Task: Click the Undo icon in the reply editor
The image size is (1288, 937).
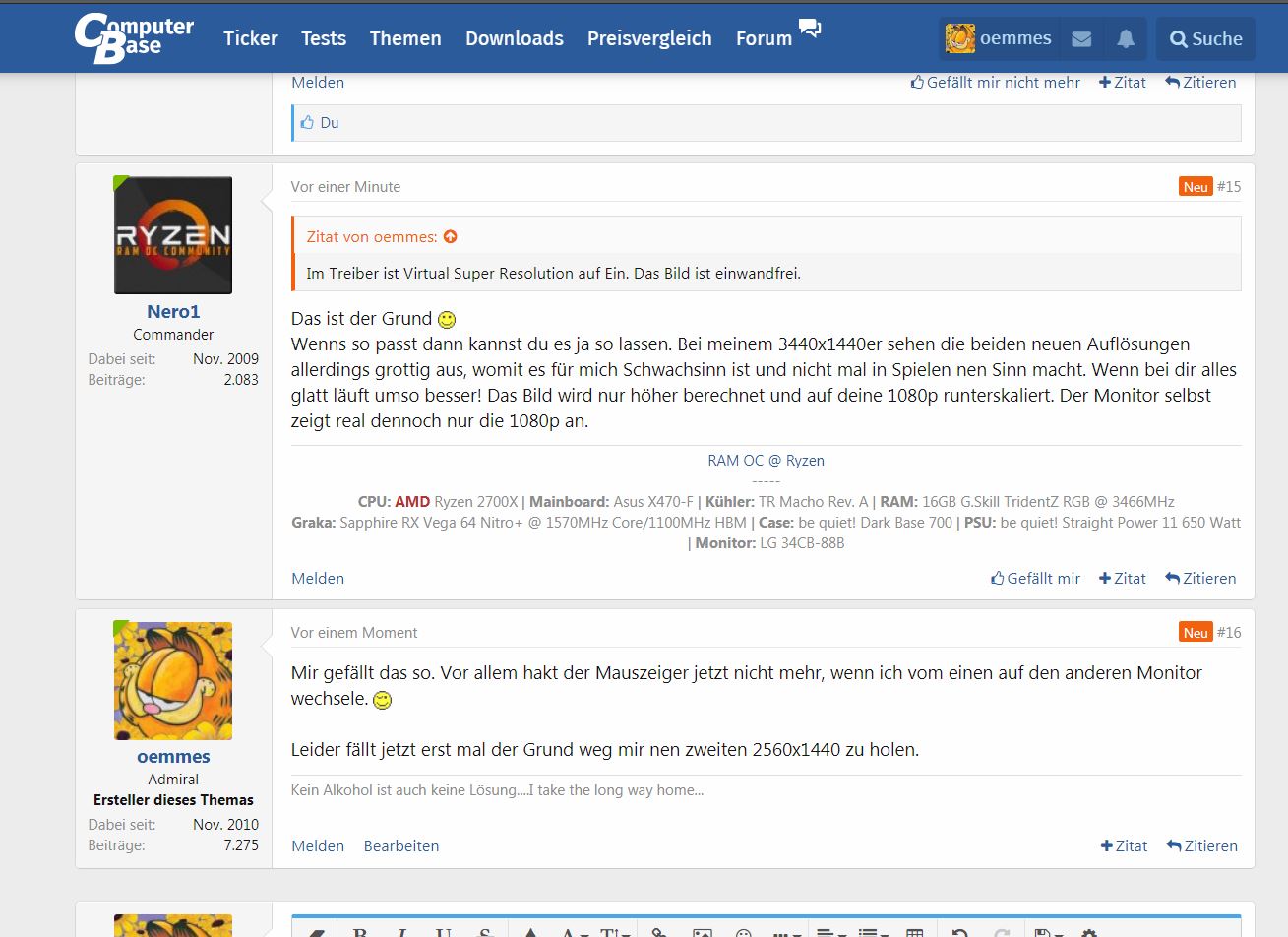Action: 959,931
